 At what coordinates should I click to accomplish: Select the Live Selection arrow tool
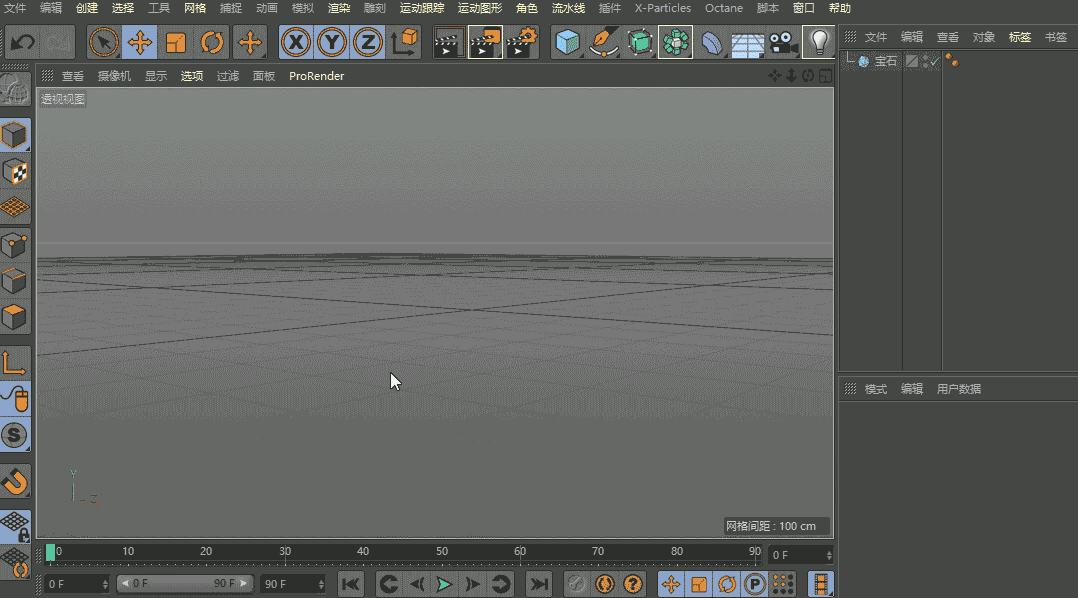(105, 42)
